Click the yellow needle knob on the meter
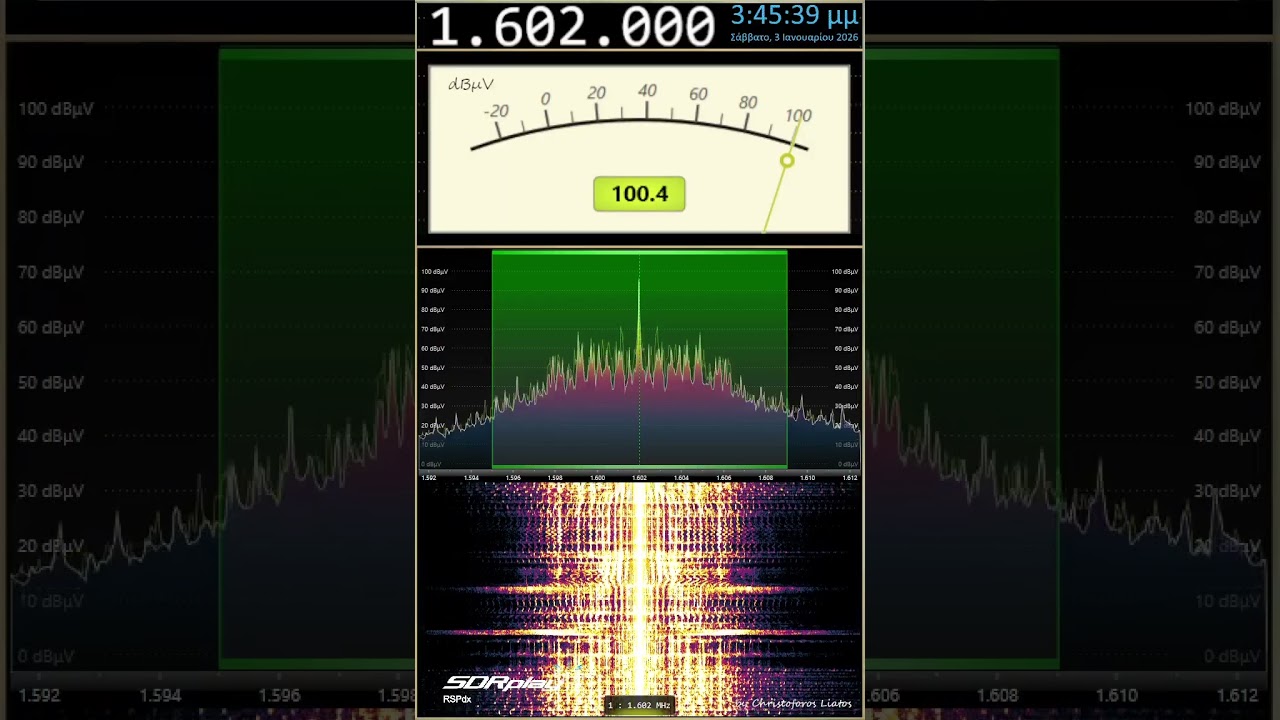This screenshot has height=720, width=1280. [x=787, y=161]
